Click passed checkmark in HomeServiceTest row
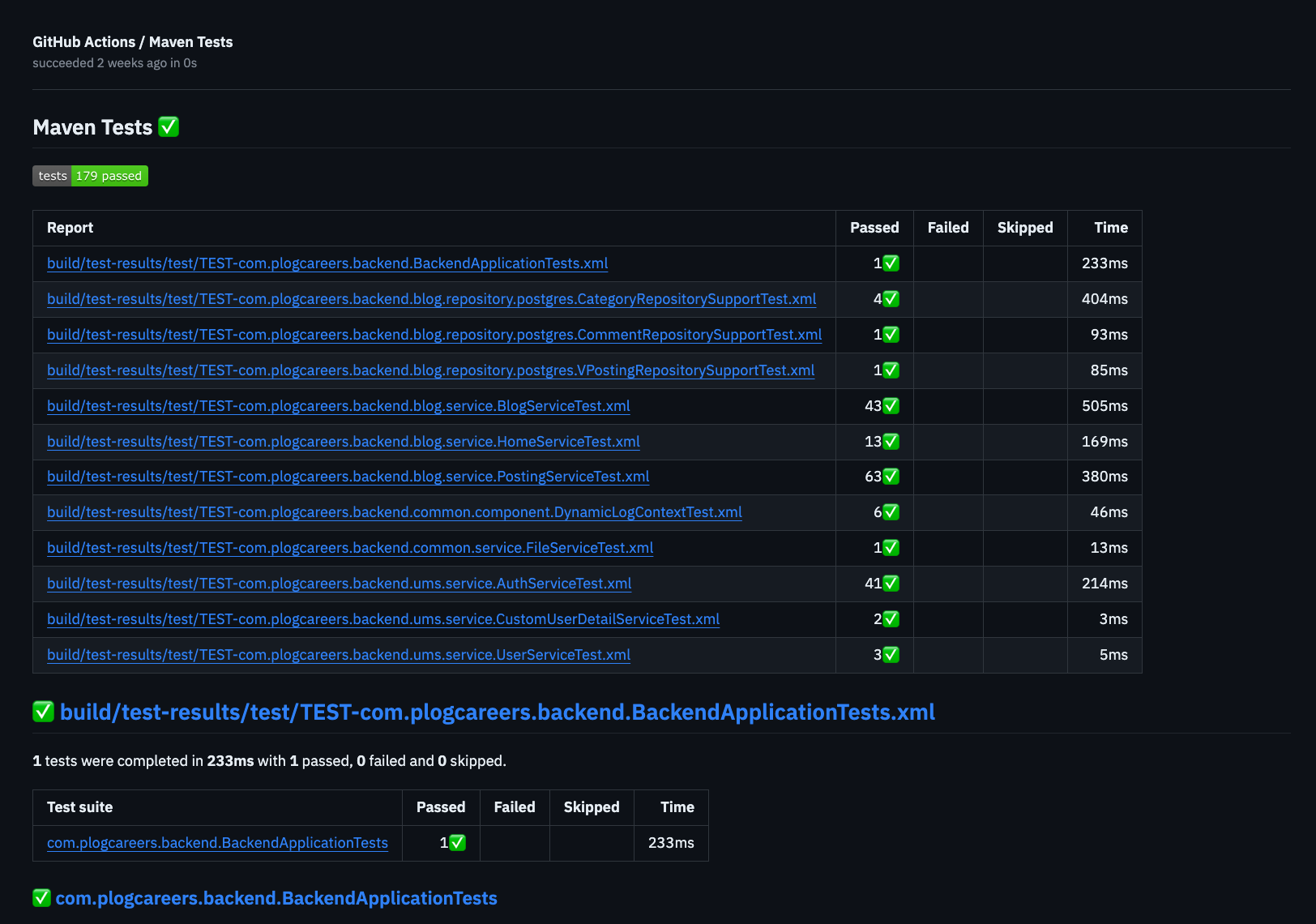This screenshot has height=924, width=1316. [891, 442]
